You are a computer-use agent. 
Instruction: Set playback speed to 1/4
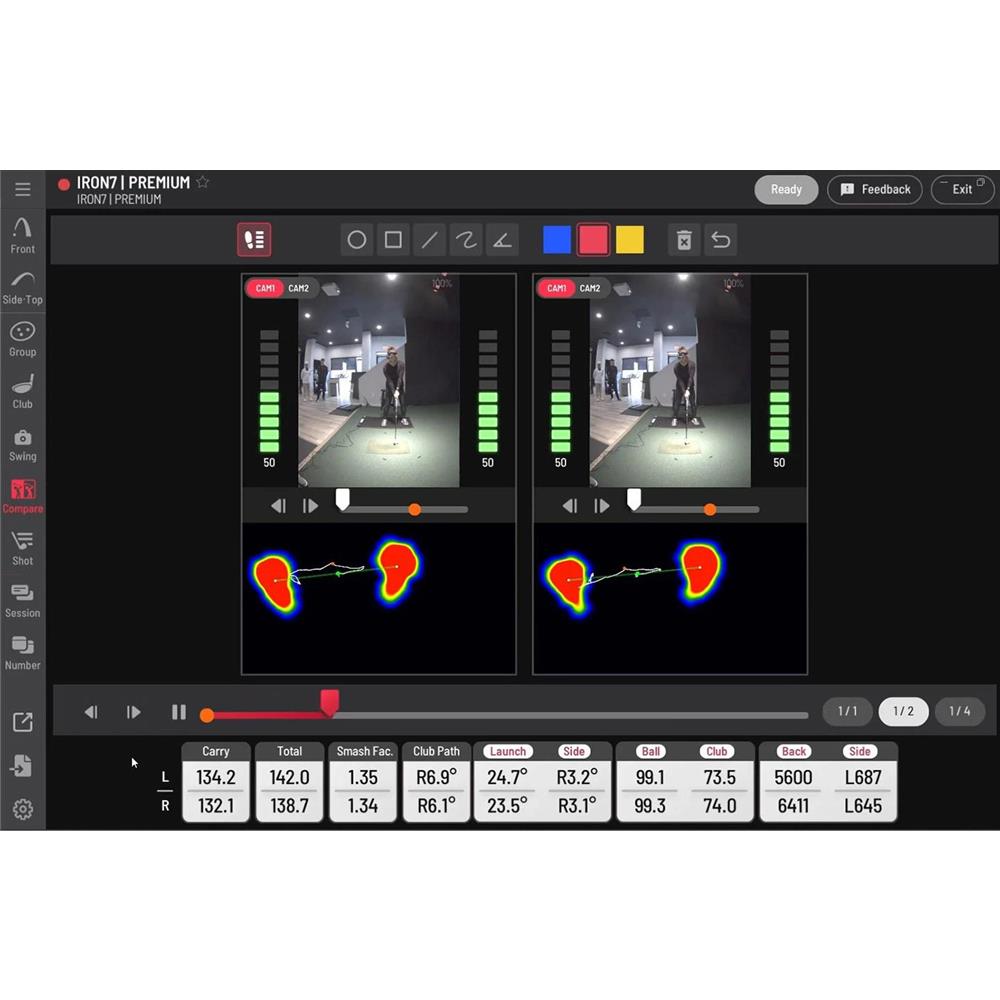tap(959, 711)
